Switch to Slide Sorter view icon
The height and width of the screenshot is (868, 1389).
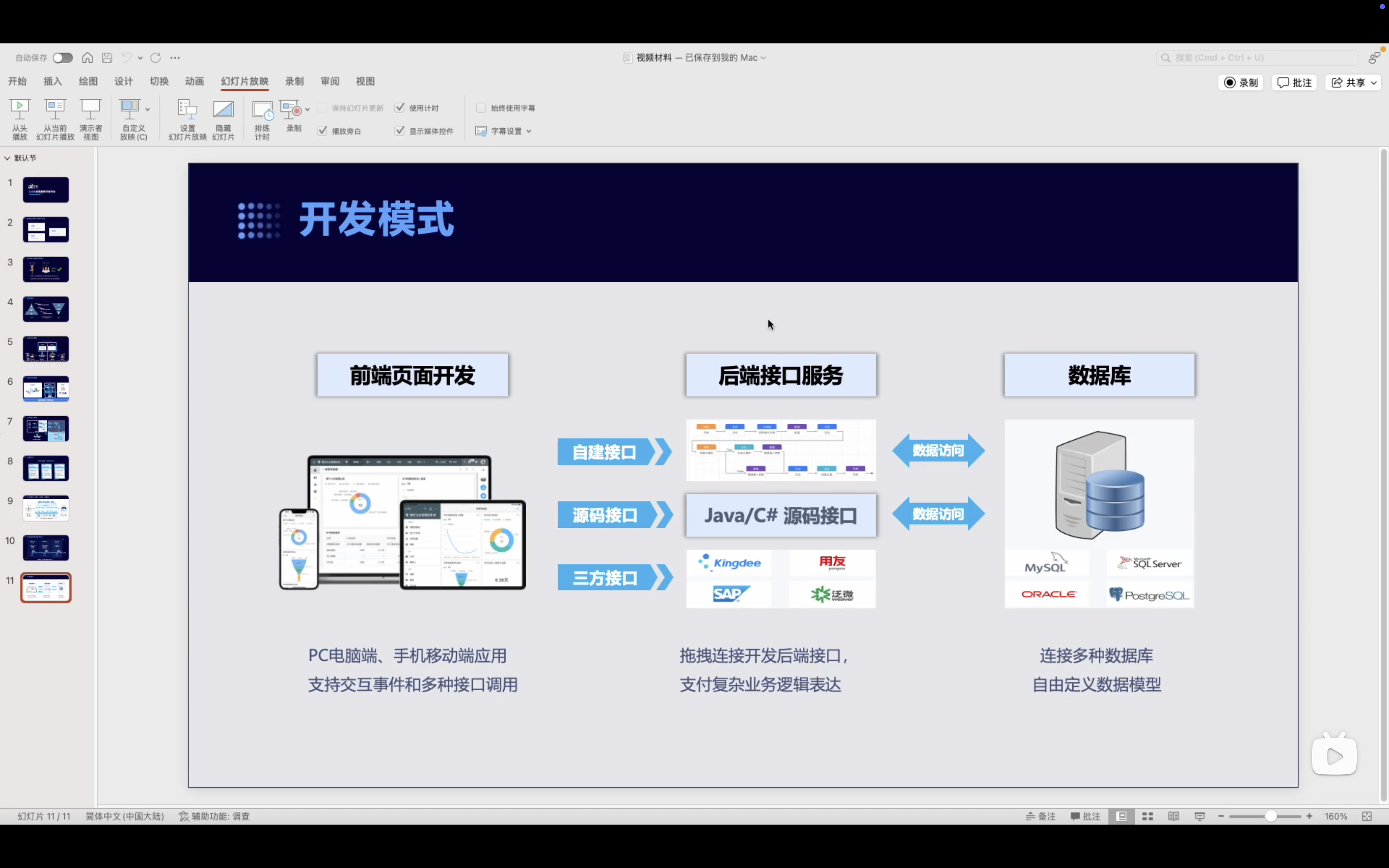pyautogui.click(x=1147, y=816)
